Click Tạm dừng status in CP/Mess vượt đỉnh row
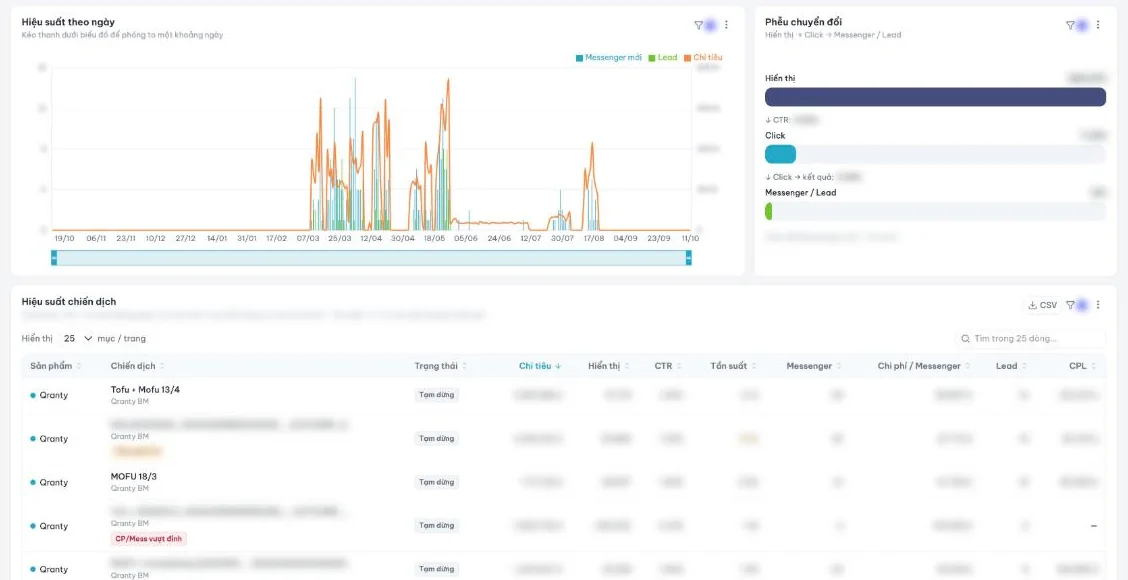The width and height of the screenshot is (1128, 580). 437,525
